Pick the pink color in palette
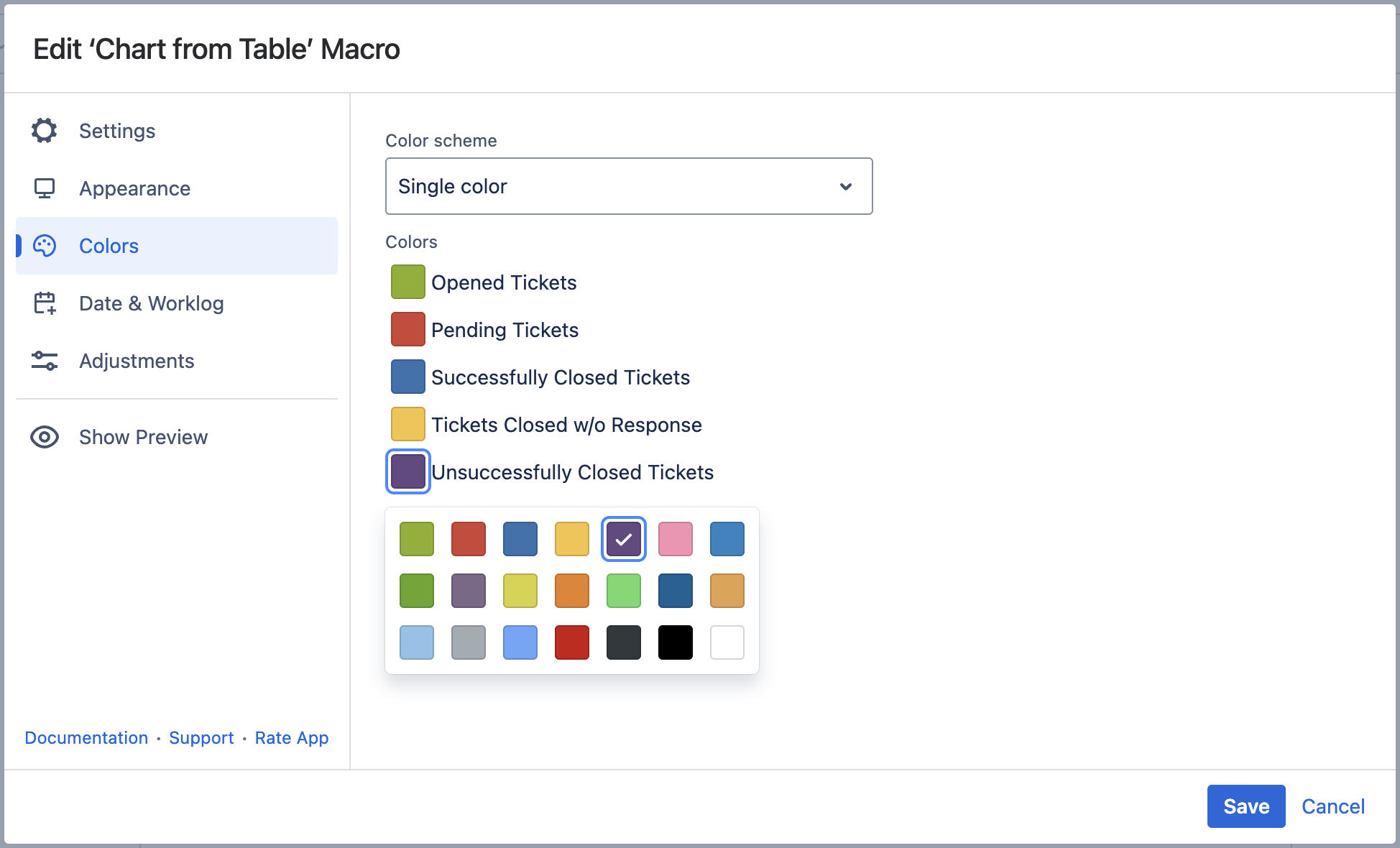Image resolution: width=1400 pixels, height=848 pixels. (x=675, y=539)
